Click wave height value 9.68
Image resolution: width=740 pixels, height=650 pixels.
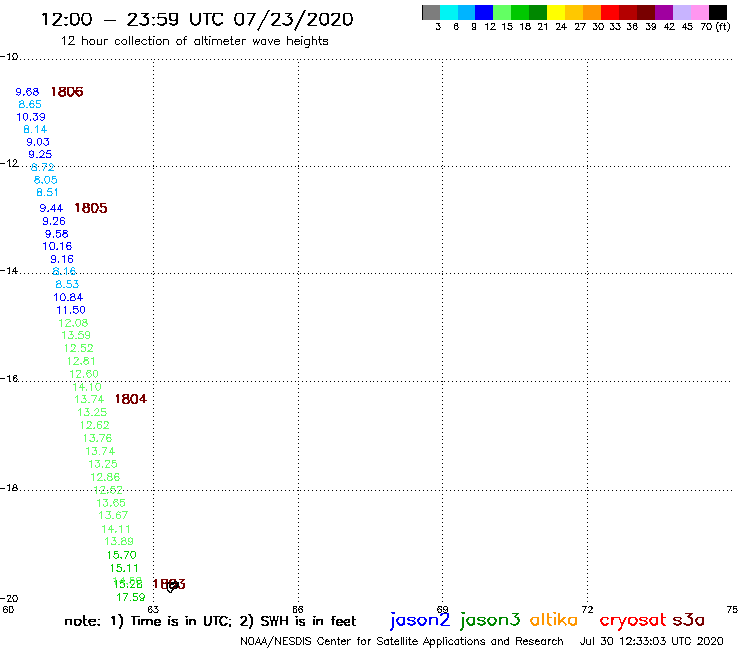tap(27, 92)
